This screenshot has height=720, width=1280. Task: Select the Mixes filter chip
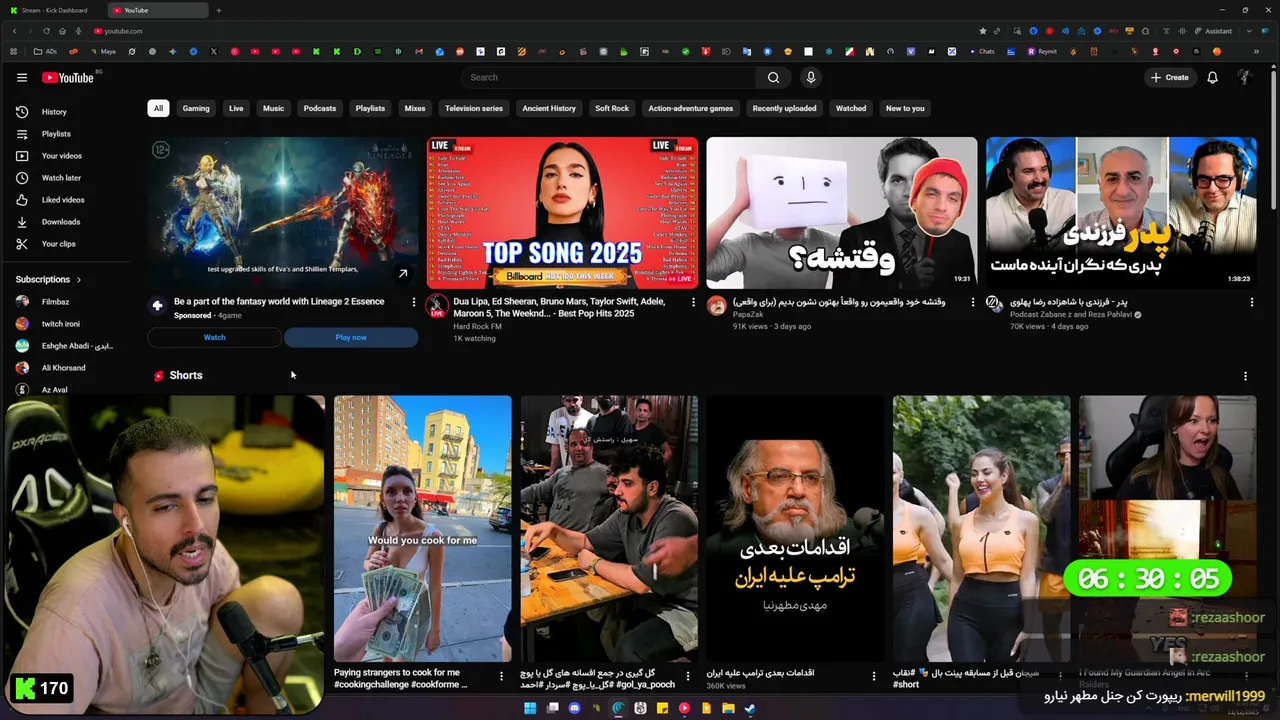(415, 108)
